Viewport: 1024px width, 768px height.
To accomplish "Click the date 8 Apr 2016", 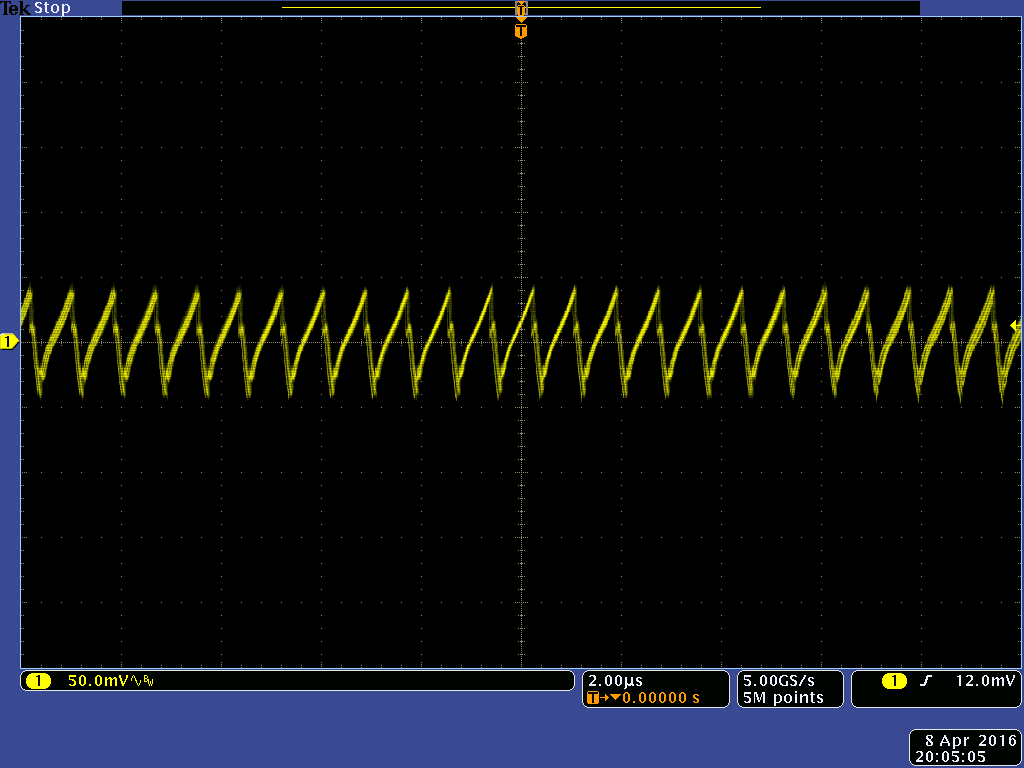I will pos(971,741).
